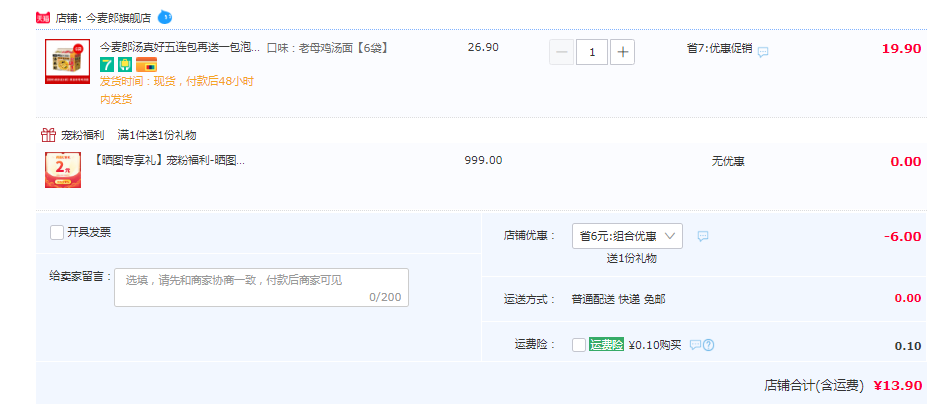Image resolution: width=935 pixels, height=404 pixels.
Task: Click the 宠粉福利 label
Action: pyautogui.click(x=82, y=135)
